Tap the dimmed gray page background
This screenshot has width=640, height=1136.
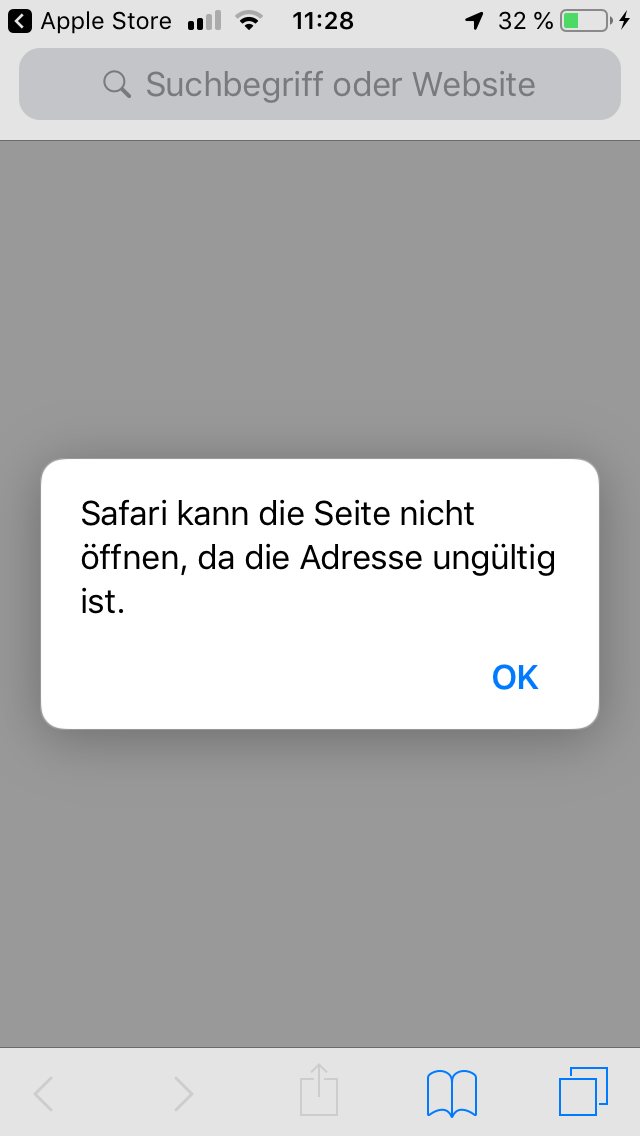click(320, 290)
